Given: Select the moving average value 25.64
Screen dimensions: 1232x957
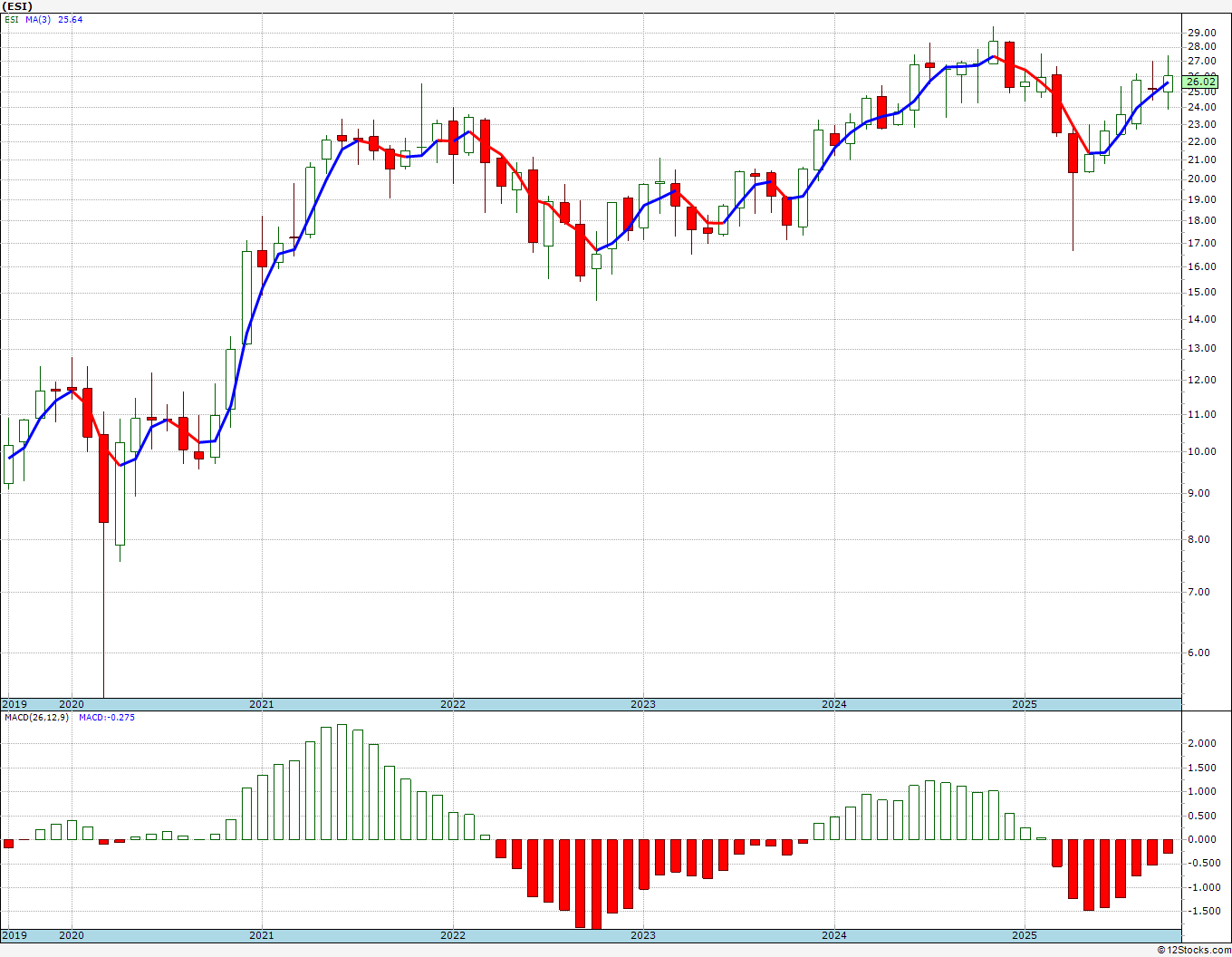Looking at the screenshot, I should pos(71,19).
